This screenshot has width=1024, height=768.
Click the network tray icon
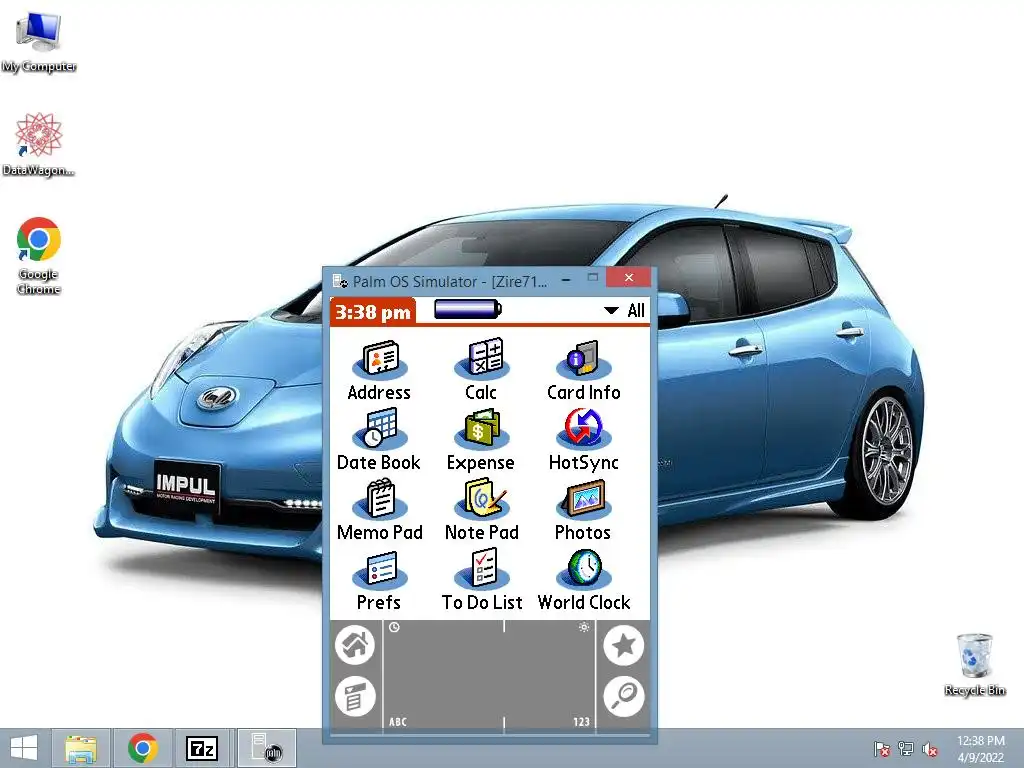tap(906, 749)
